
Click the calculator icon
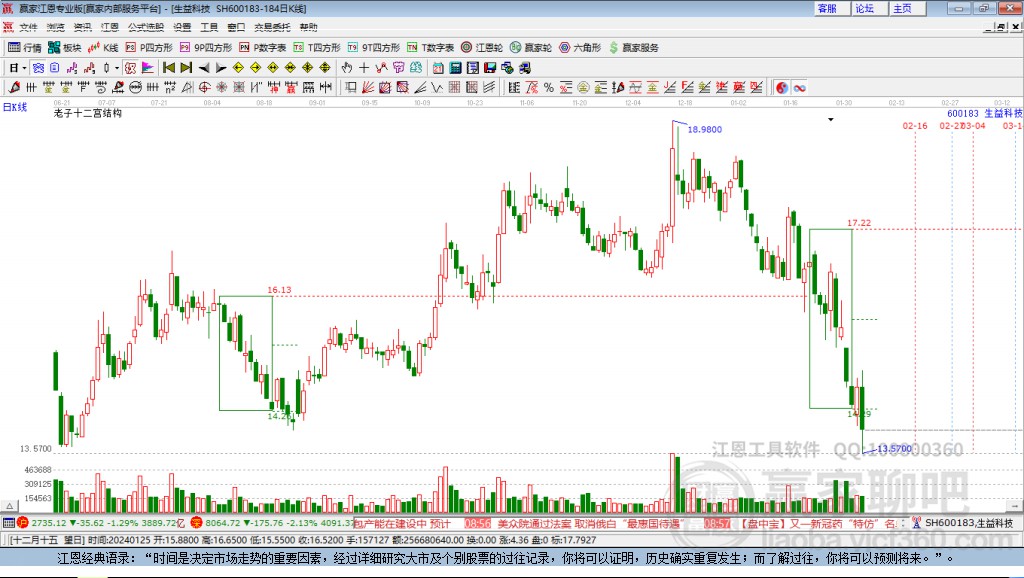click(456, 68)
